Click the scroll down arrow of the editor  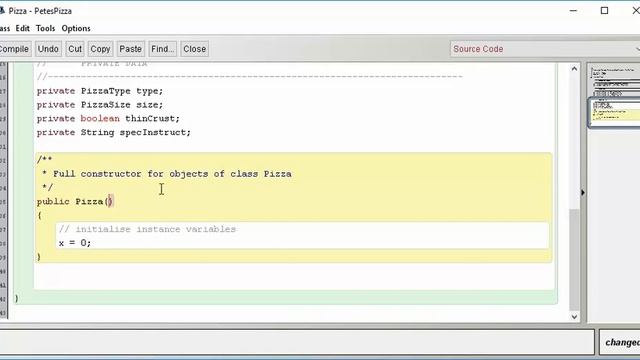(x=574, y=317)
